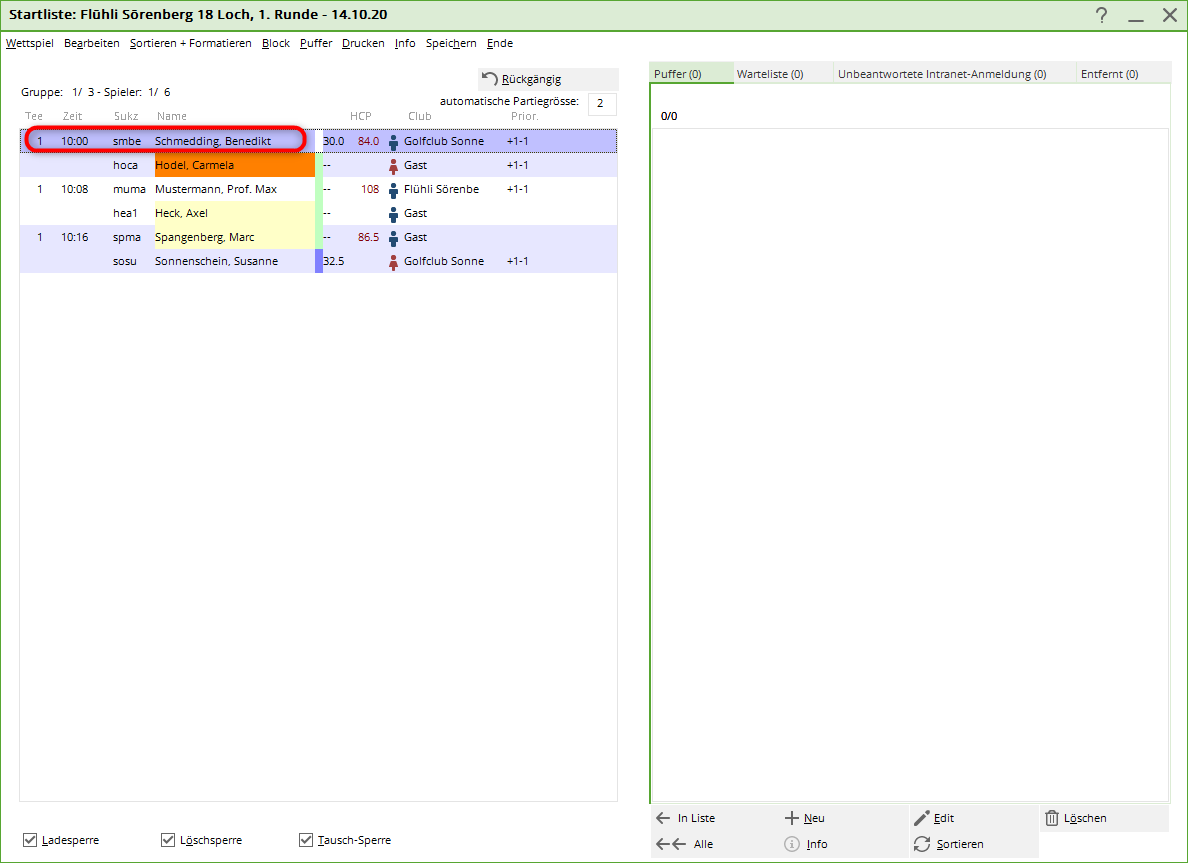Viewport: 1188px width, 863px height.
Task: Disable the Tausch-Sperre checkbox
Action: [x=306, y=840]
